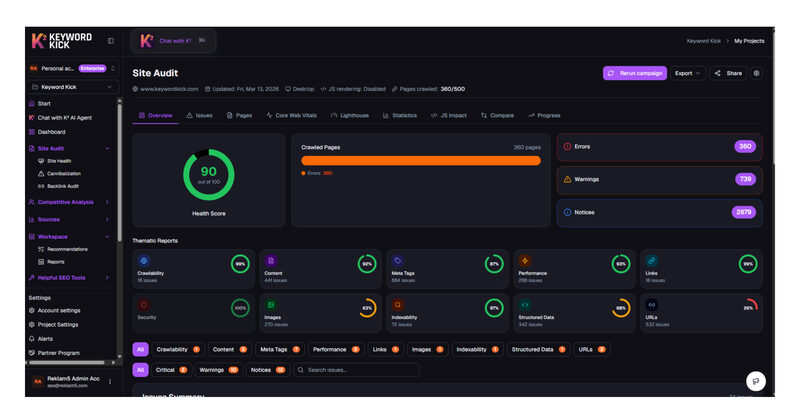Click the Crawlability report icon
Screen dimensions: 800x417
coord(144,261)
